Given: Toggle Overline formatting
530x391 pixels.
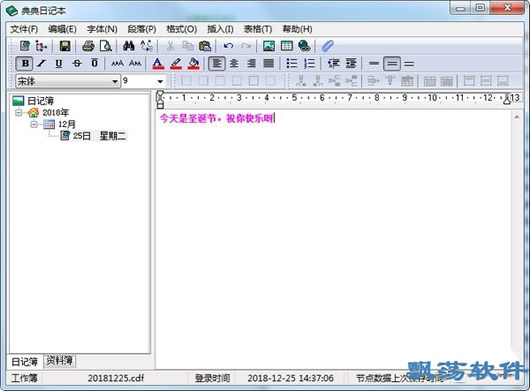Looking at the screenshot, I should coord(95,64).
